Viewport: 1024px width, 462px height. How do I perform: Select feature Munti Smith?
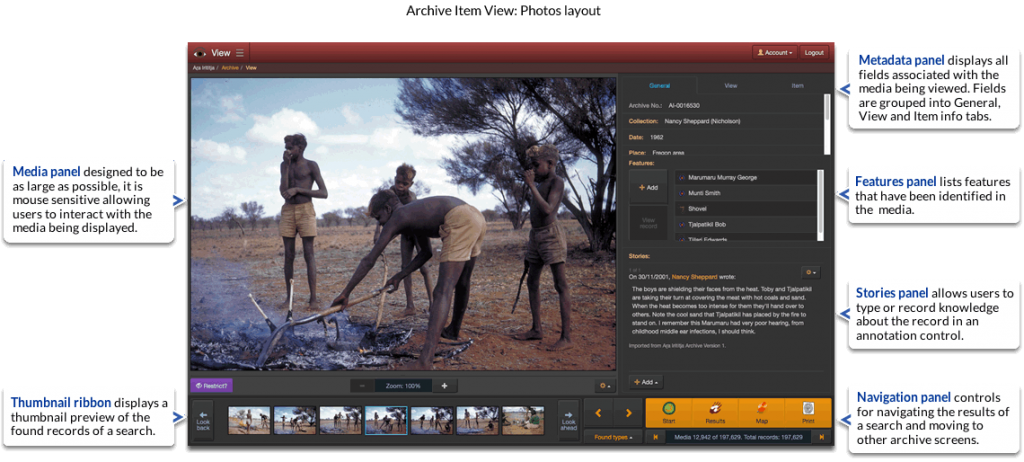point(745,193)
